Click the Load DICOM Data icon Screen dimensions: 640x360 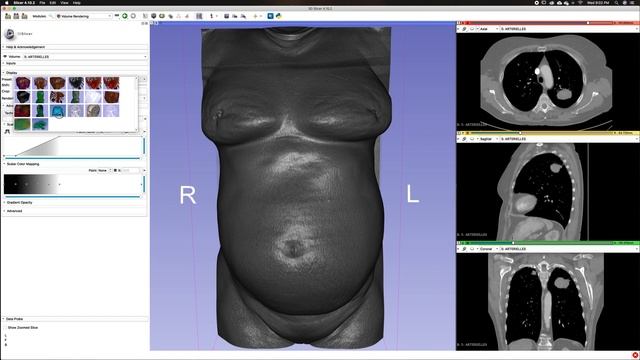[x=16, y=16]
